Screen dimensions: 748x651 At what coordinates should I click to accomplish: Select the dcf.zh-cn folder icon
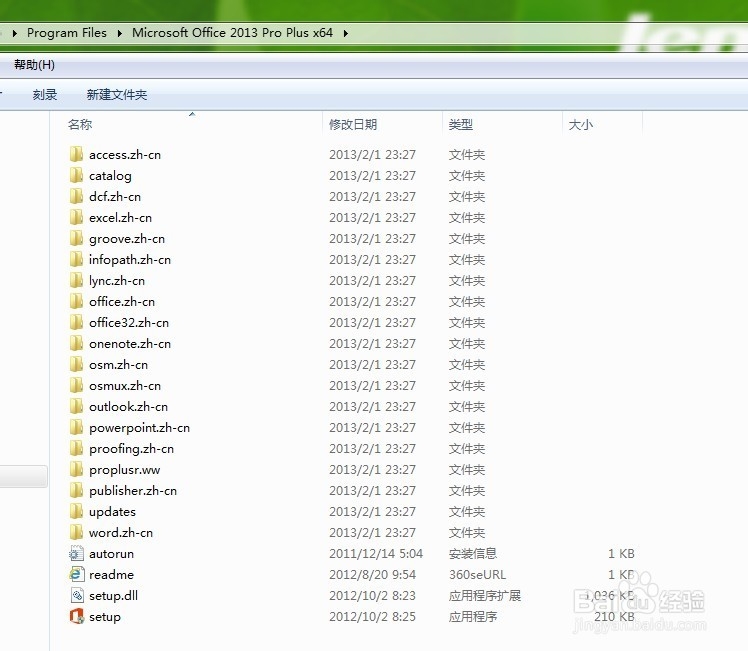[76, 196]
